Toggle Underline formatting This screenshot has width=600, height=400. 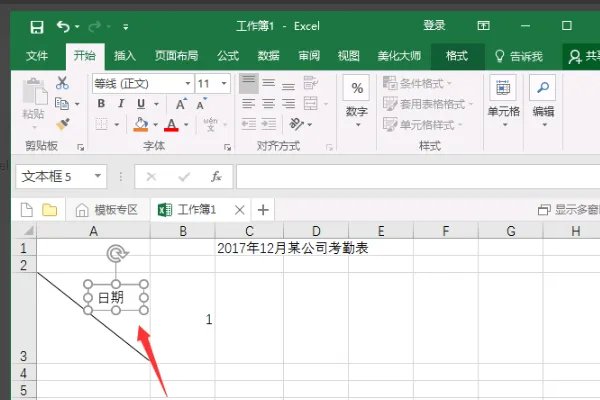pyautogui.click(x=141, y=104)
